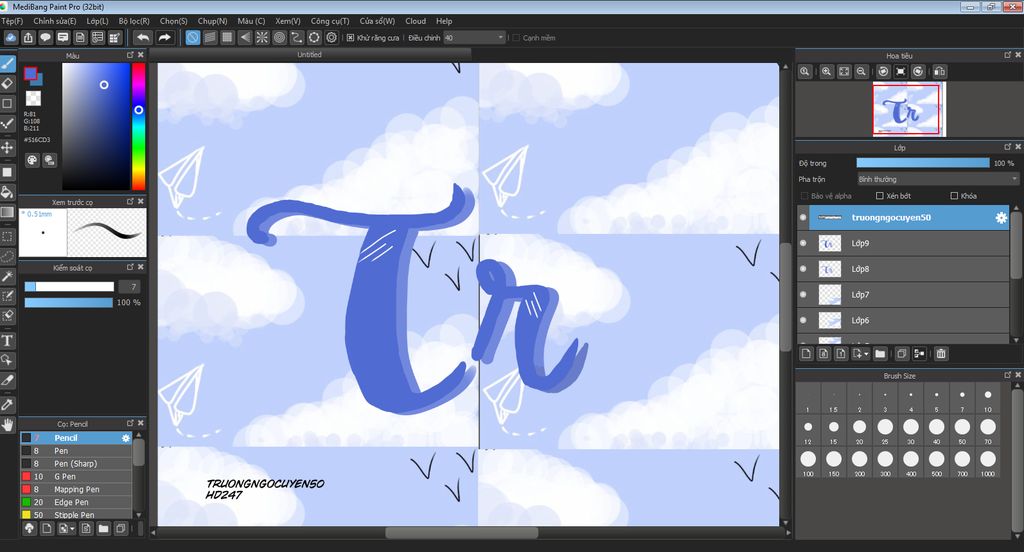Screen dimensions: 1024x552
Task: Turn off snap using the Snap Off icon
Action: click(193, 38)
